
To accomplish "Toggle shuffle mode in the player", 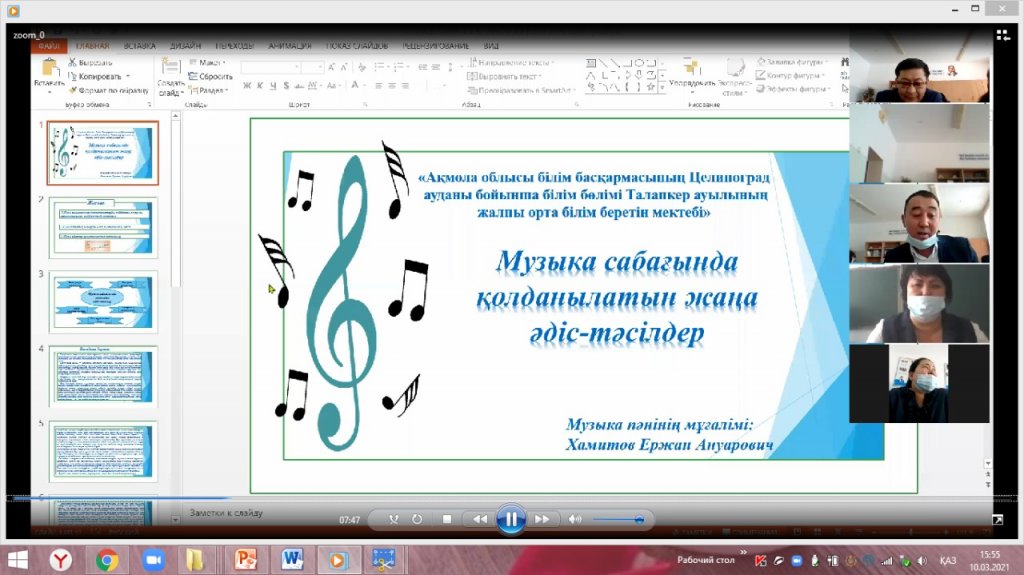I will coord(393,519).
